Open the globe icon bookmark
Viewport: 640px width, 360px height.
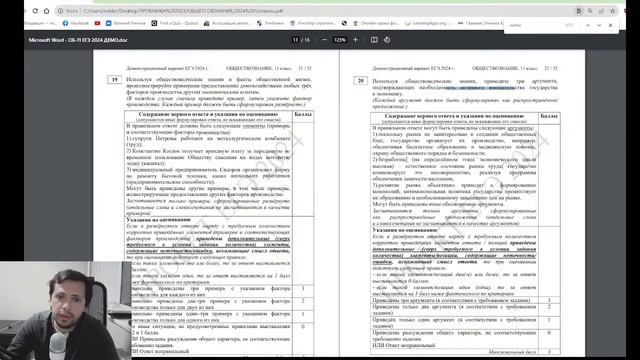point(344,23)
